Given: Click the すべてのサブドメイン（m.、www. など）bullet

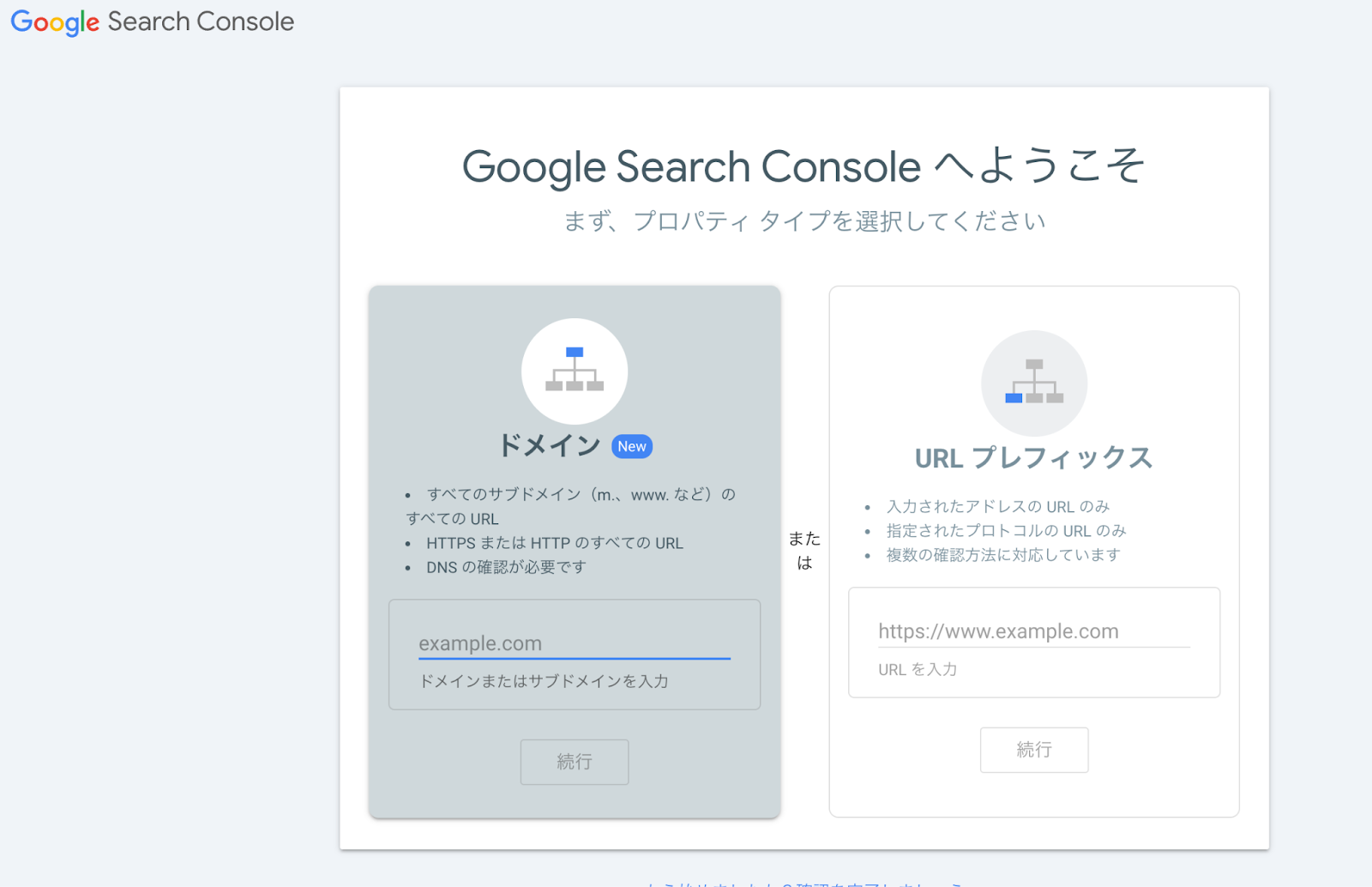Looking at the screenshot, I should [571, 506].
